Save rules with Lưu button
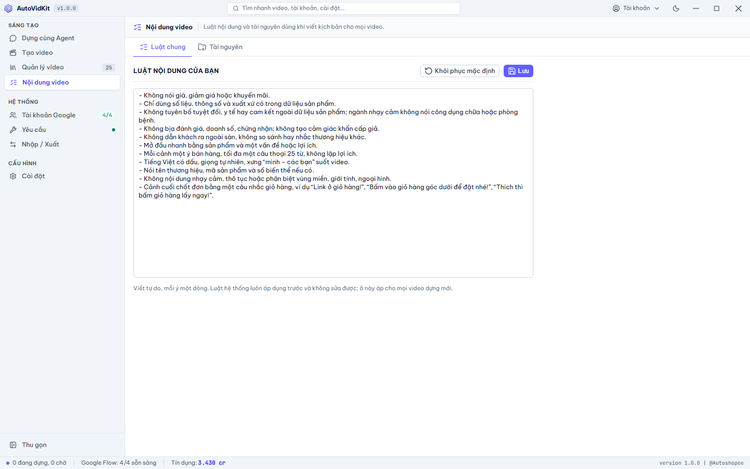 point(518,71)
